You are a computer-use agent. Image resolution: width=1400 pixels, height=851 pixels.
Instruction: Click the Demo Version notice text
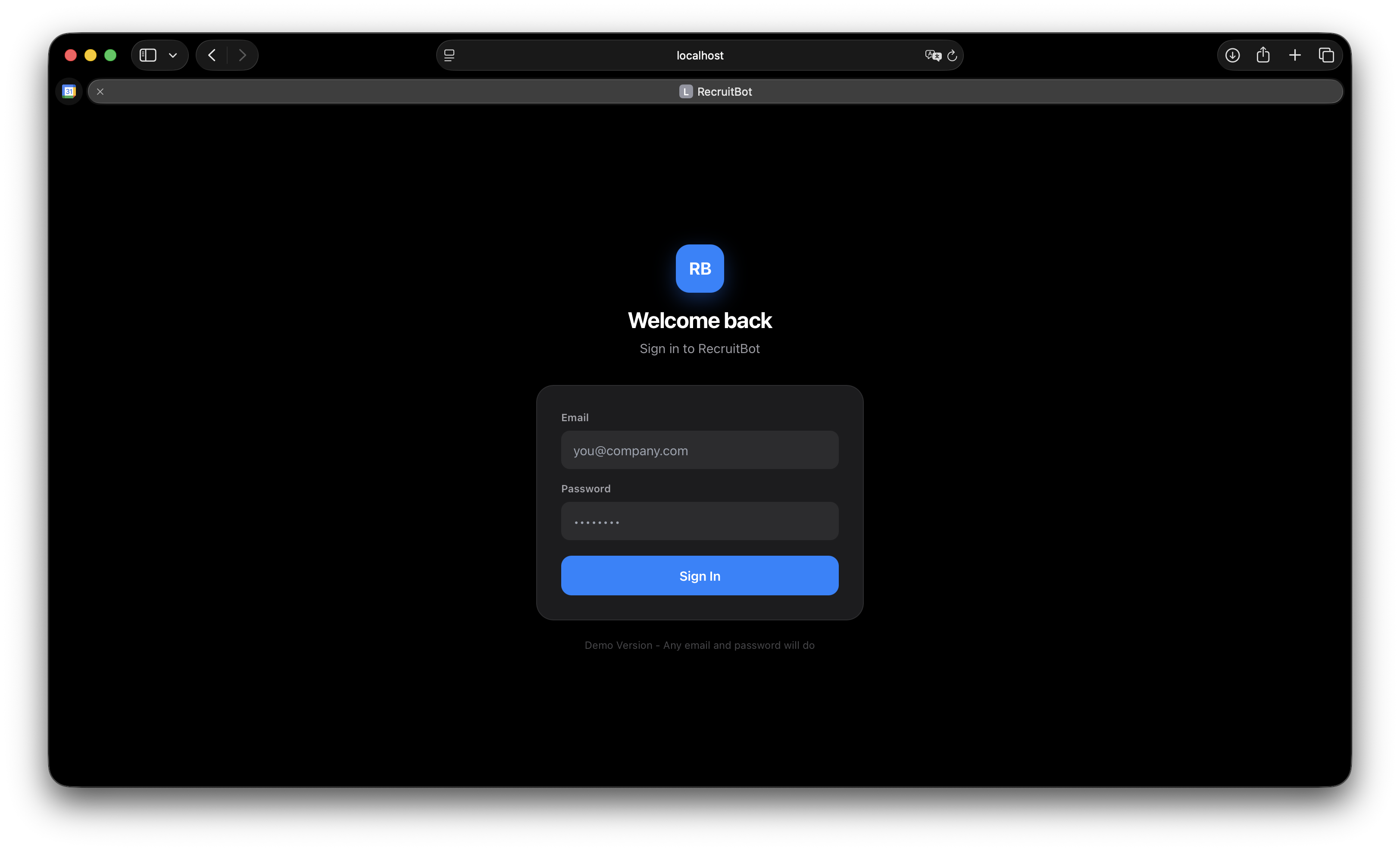click(x=700, y=645)
